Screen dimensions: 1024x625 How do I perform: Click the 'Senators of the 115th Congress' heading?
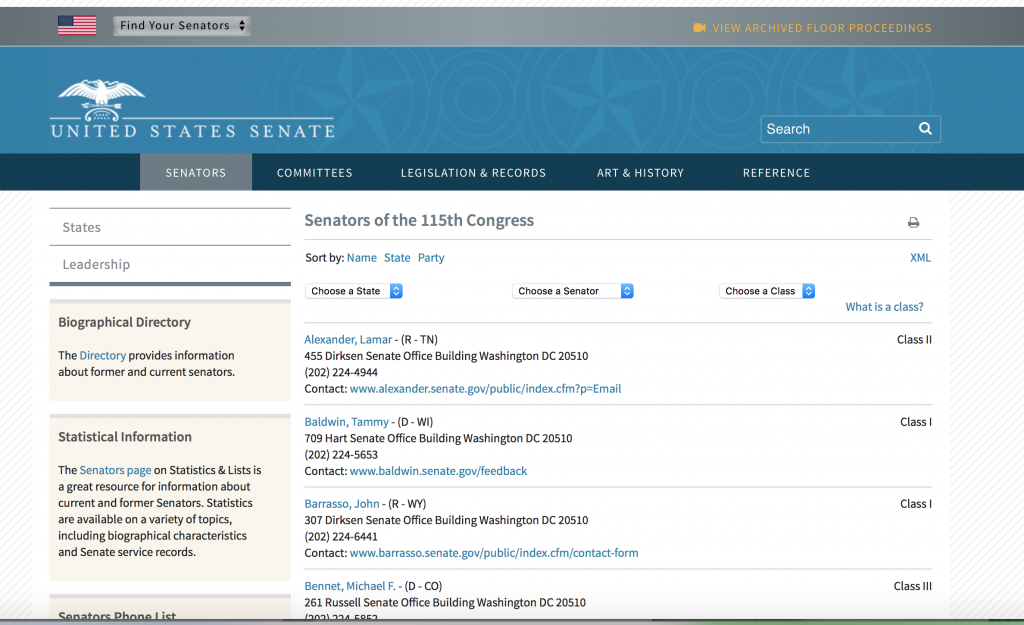pos(419,220)
